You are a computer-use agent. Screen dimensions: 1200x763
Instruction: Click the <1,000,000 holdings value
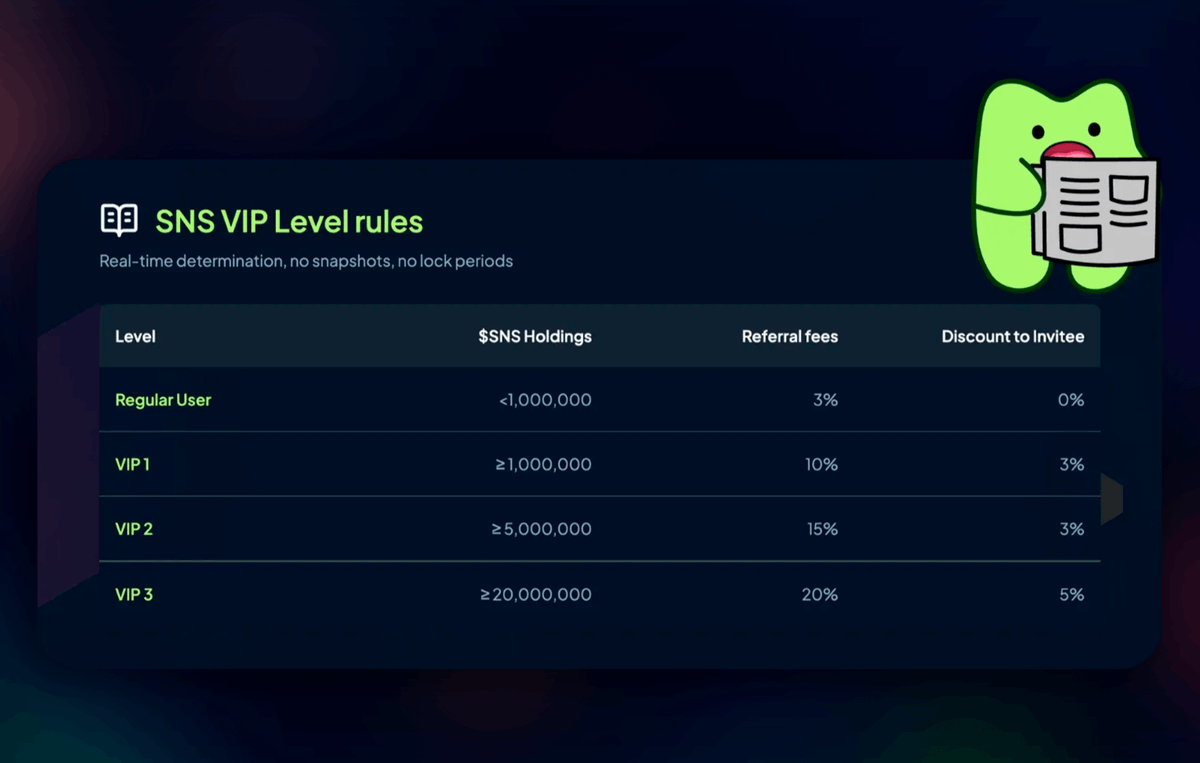[x=545, y=400]
